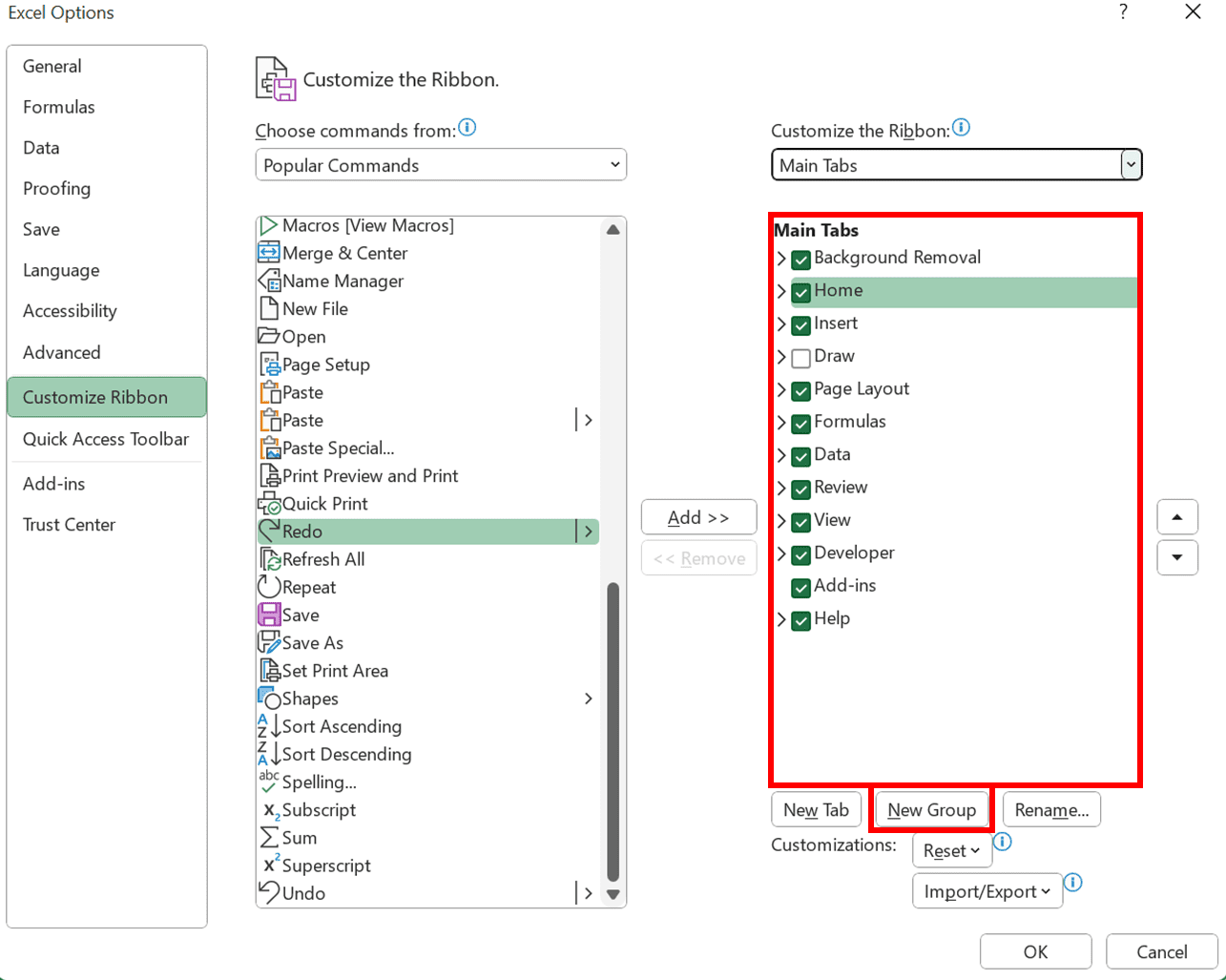Uncheck the Insert tab checkbox
Screen dimensions: 1226x980
(800, 324)
